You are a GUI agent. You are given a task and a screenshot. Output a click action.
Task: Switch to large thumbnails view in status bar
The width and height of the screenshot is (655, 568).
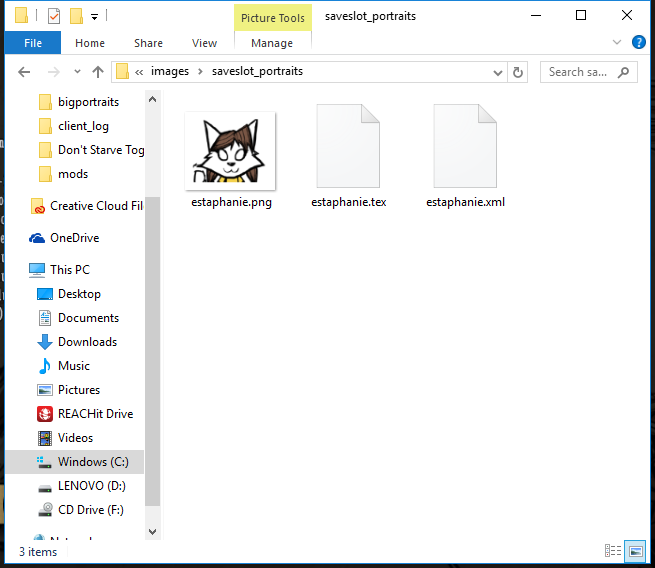pyautogui.click(x=634, y=551)
